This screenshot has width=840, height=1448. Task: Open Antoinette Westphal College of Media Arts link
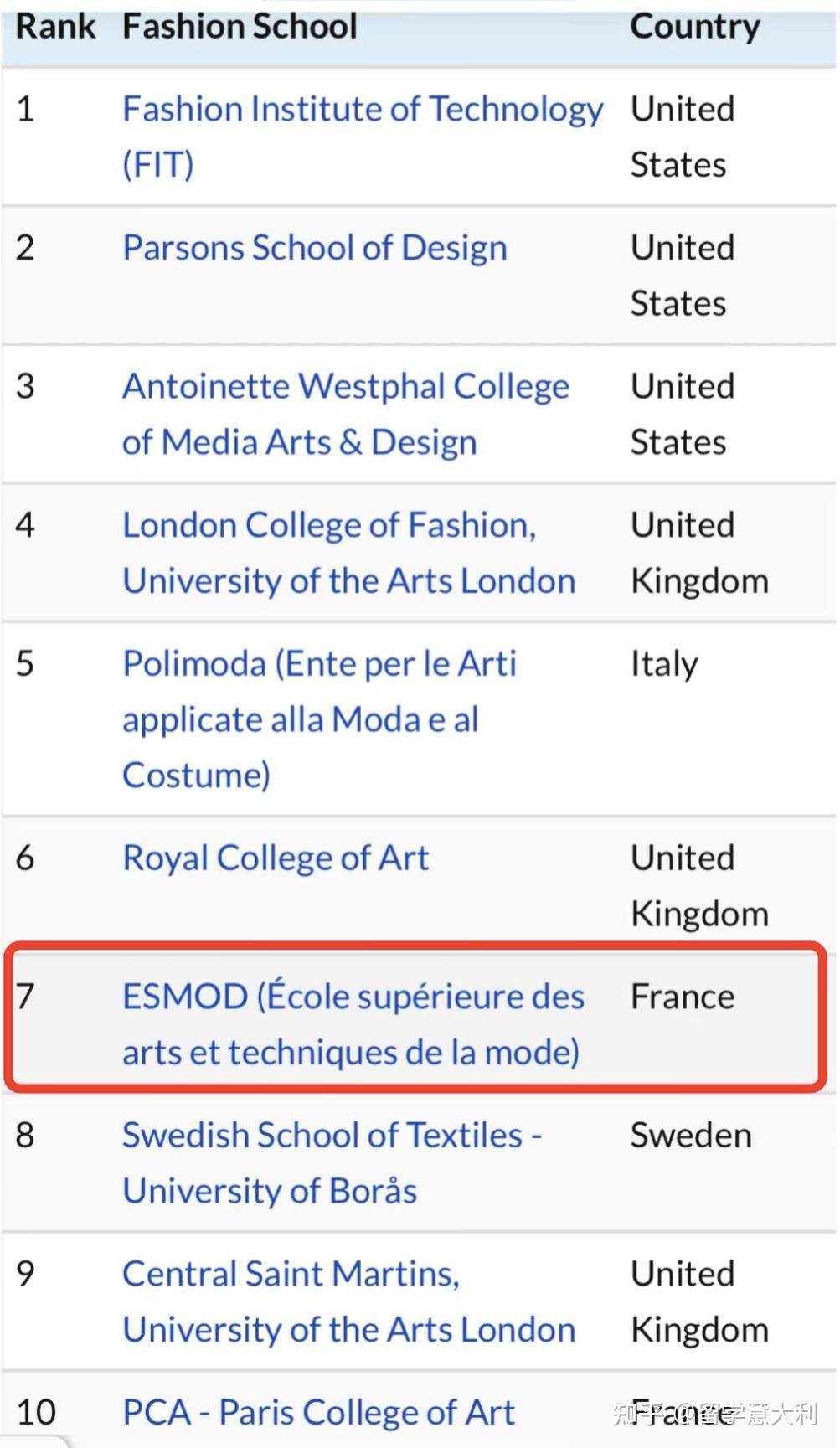tap(345, 387)
